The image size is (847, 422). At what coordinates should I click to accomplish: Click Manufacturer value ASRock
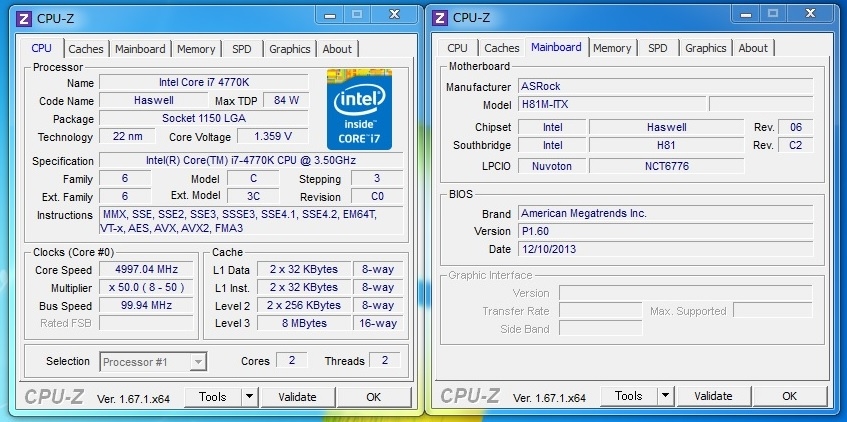click(x=666, y=86)
